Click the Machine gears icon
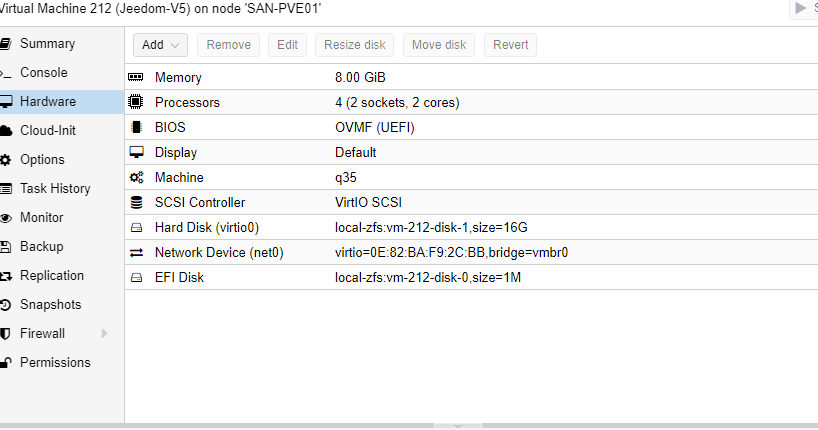Image resolution: width=818 pixels, height=430 pixels. (137, 177)
